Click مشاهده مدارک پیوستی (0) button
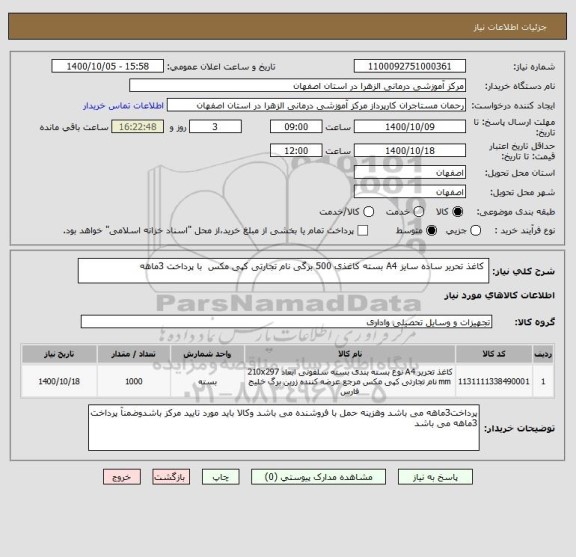 coord(318,477)
